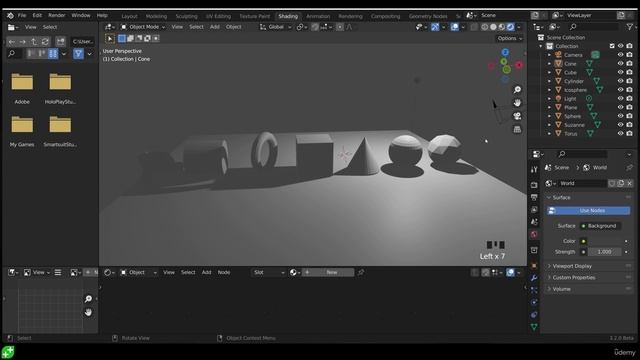This screenshot has width=640, height=360.
Task: Toggle the viewport overlays button
Action: pos(454,27)
